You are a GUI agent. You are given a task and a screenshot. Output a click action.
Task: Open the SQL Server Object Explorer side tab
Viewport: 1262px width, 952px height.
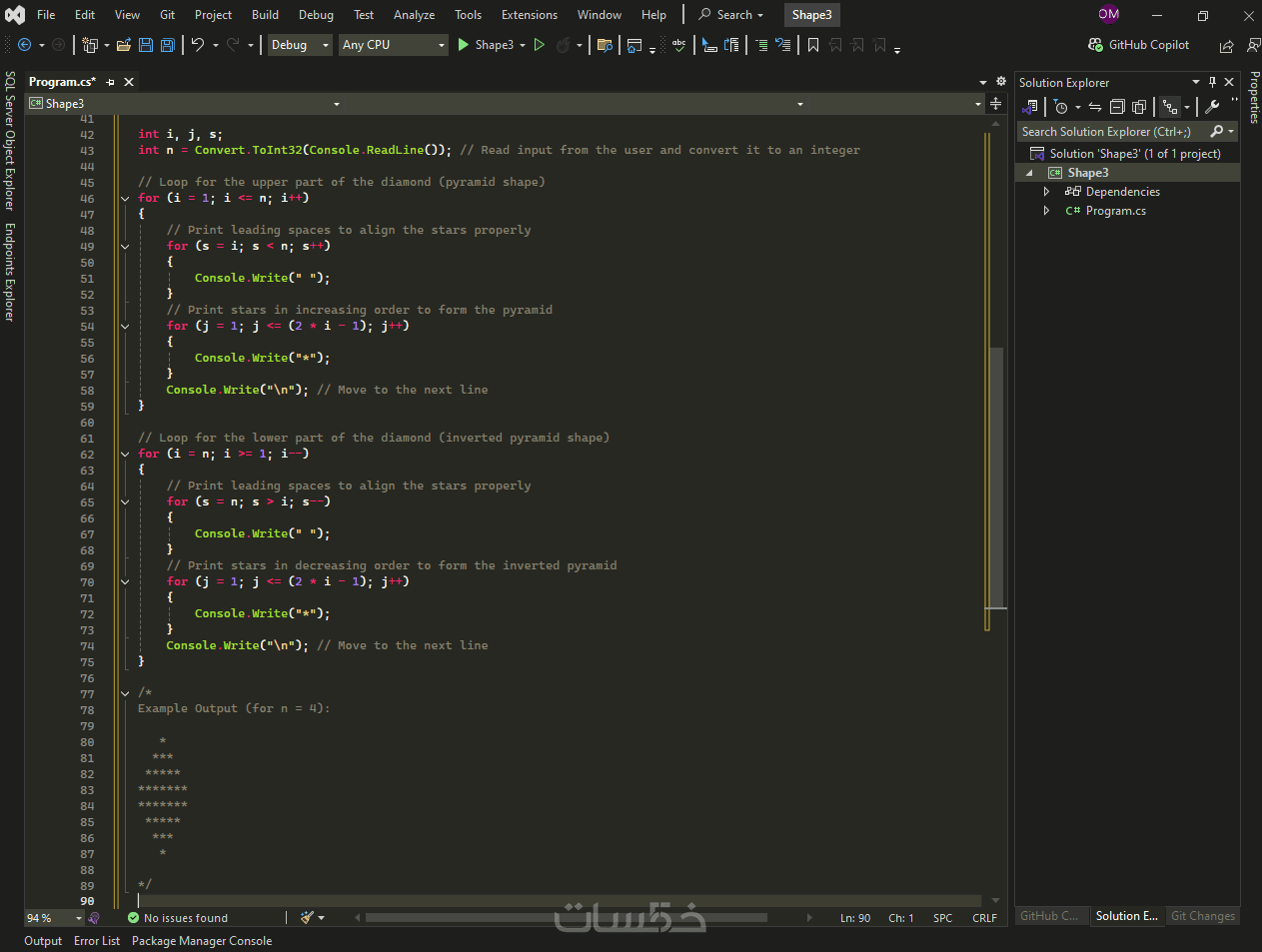tap(10, 141)
